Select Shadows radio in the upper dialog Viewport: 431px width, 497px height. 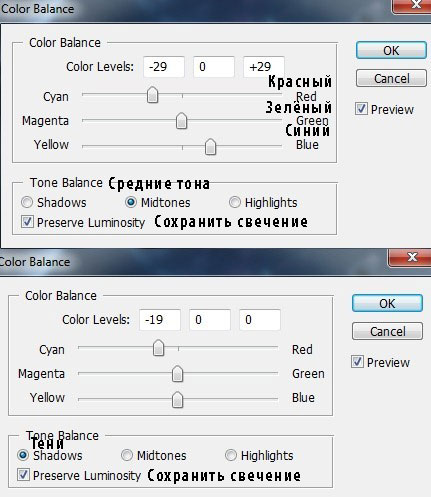coord(27,202)
